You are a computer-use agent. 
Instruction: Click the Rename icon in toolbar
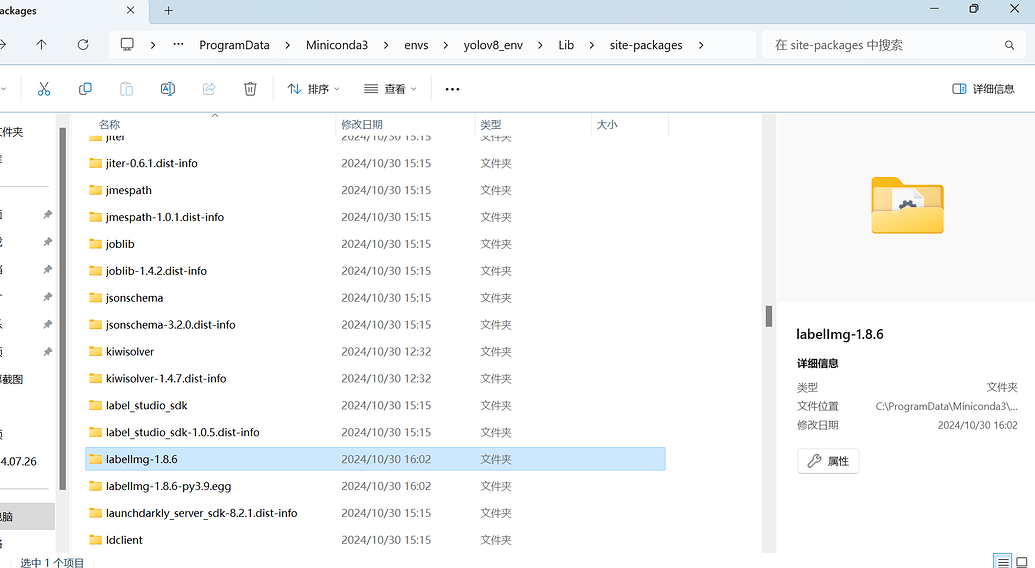[168, 89]
